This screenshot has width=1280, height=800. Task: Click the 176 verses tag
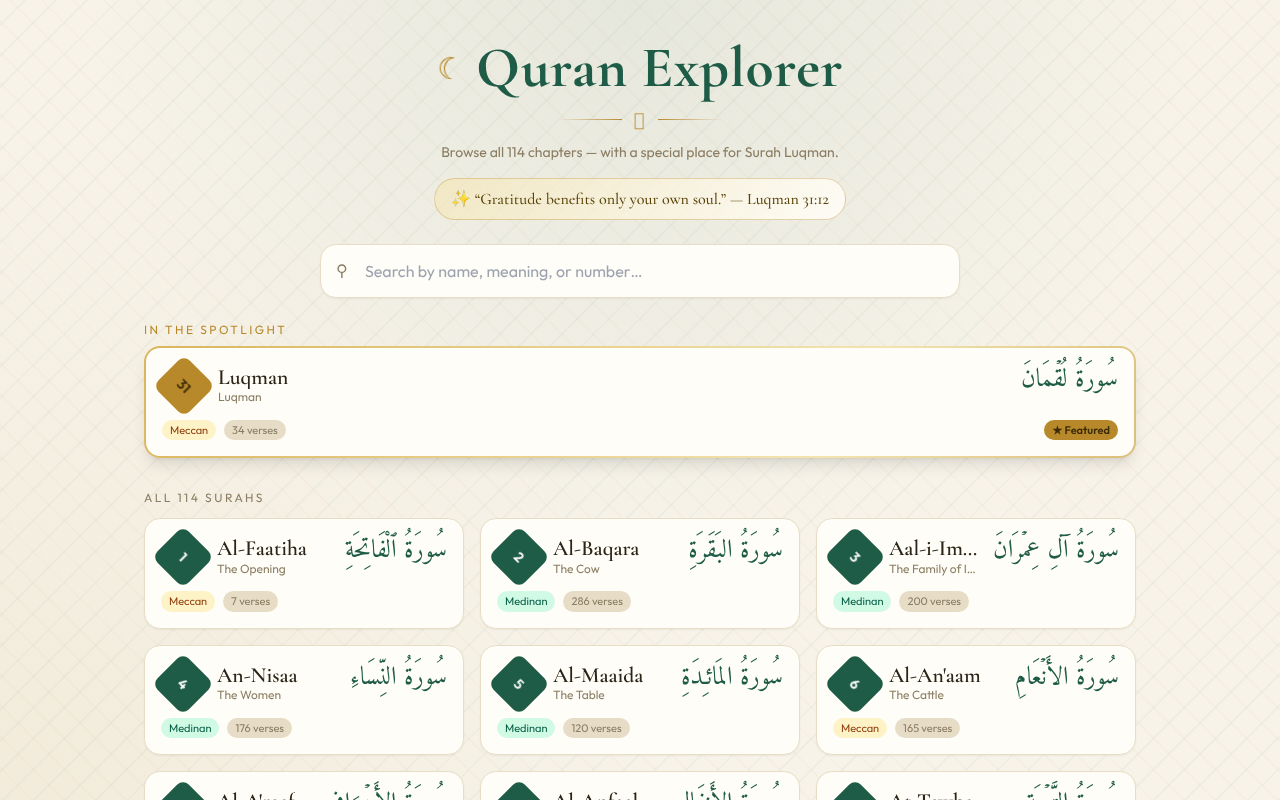(260, 728)
